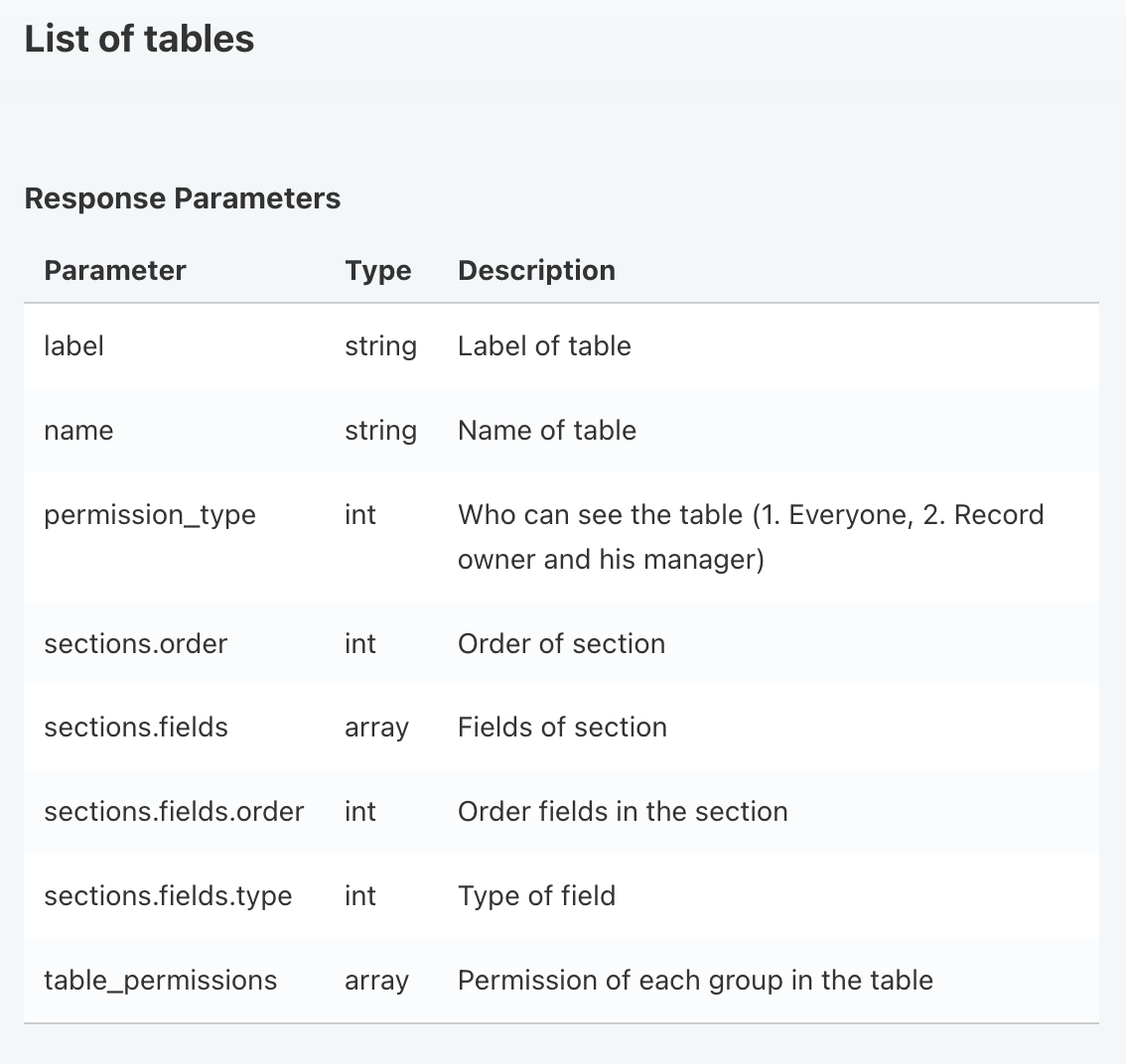Click the "Parameter" column header
The image size is (1126, 1064).
[115, 271]
